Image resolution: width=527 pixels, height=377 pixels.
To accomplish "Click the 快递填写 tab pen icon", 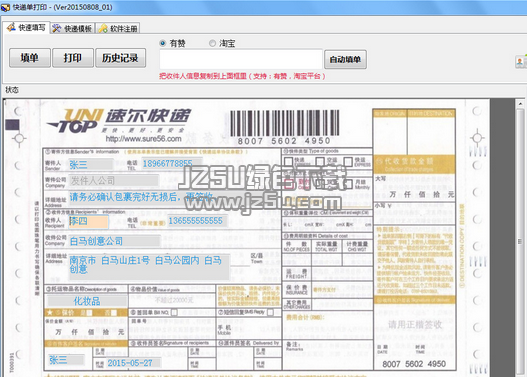I will (12, 28).
